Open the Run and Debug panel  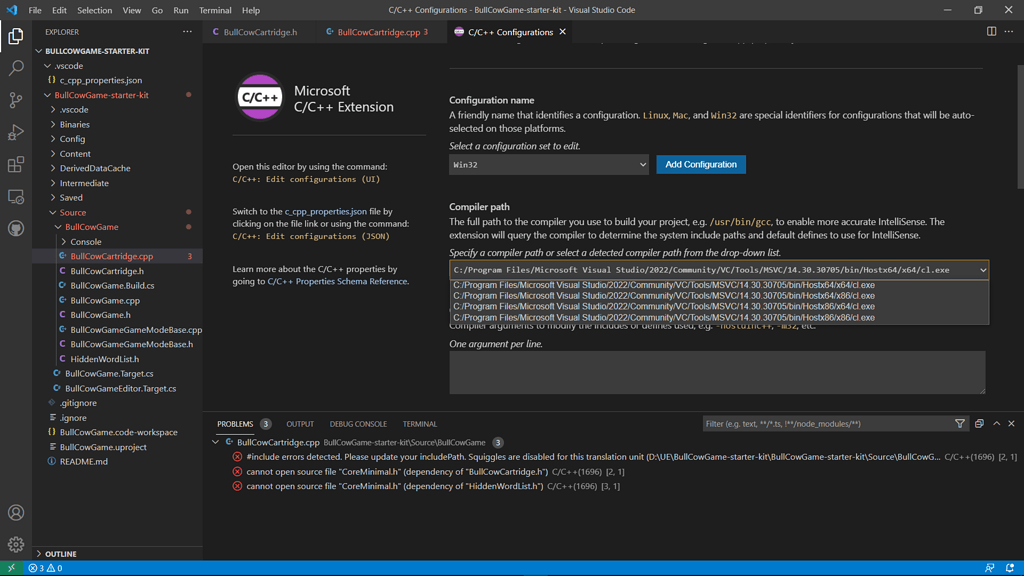[x=15, y=132]
